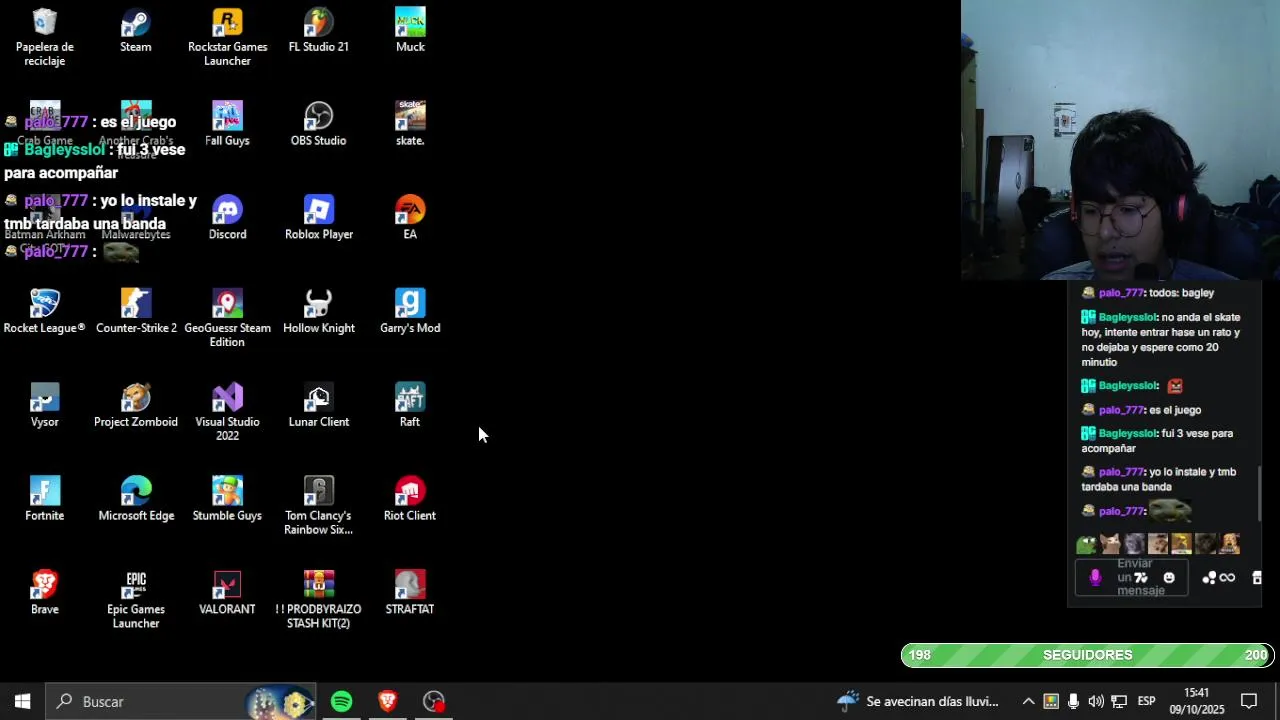
Task: Click the Bagleysslol username on the skate message
Action: pyautogui.click(x=1128, y=317)
